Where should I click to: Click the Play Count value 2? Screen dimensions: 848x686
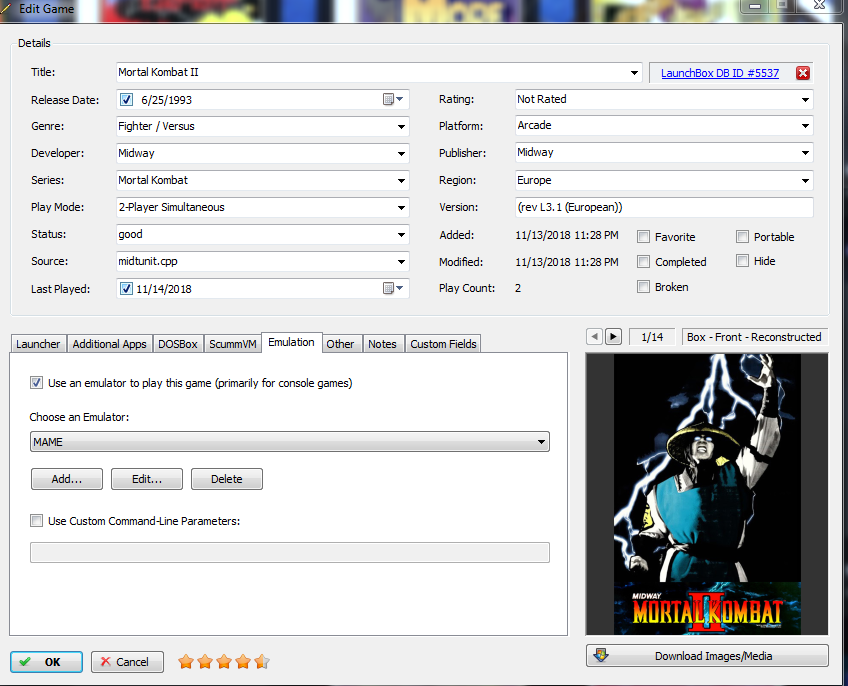tap(518, 288)
